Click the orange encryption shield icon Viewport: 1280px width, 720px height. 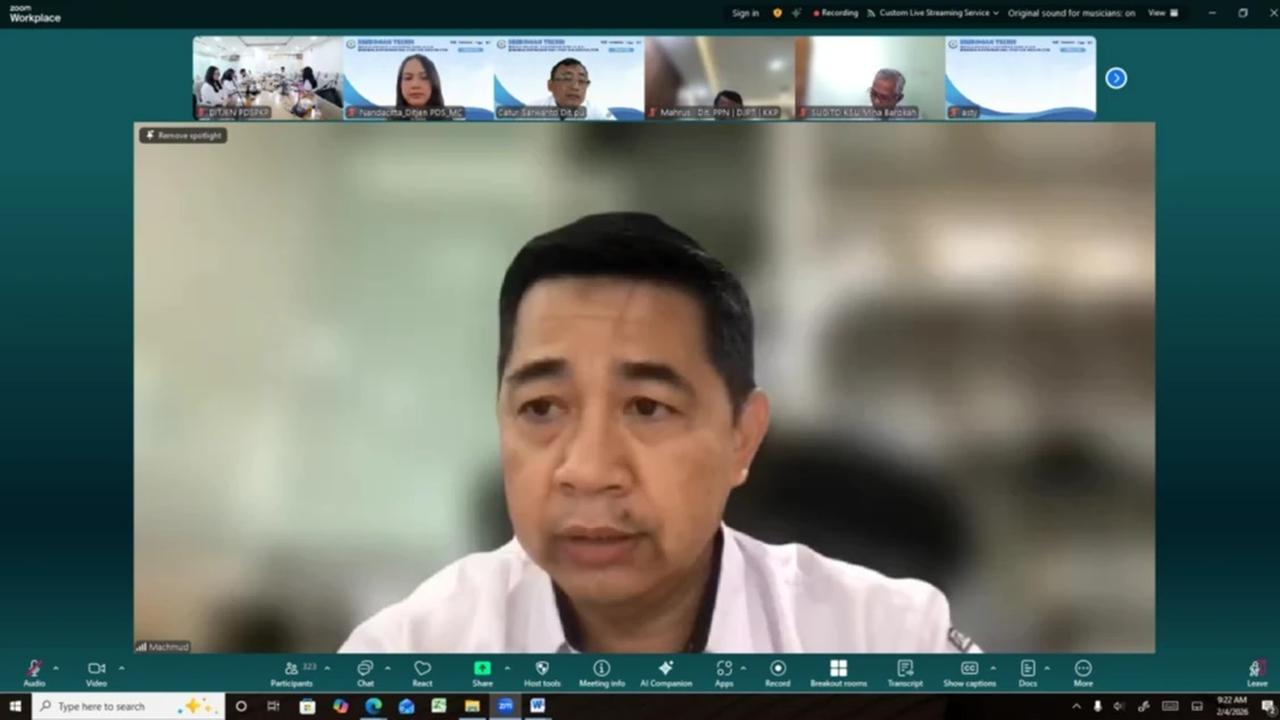tap(777, 13)
